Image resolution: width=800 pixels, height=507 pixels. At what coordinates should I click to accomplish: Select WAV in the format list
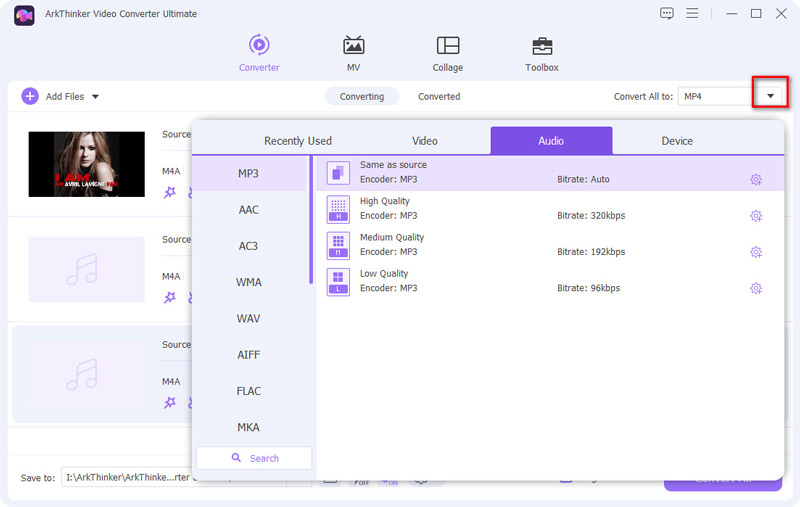point(248,318)
